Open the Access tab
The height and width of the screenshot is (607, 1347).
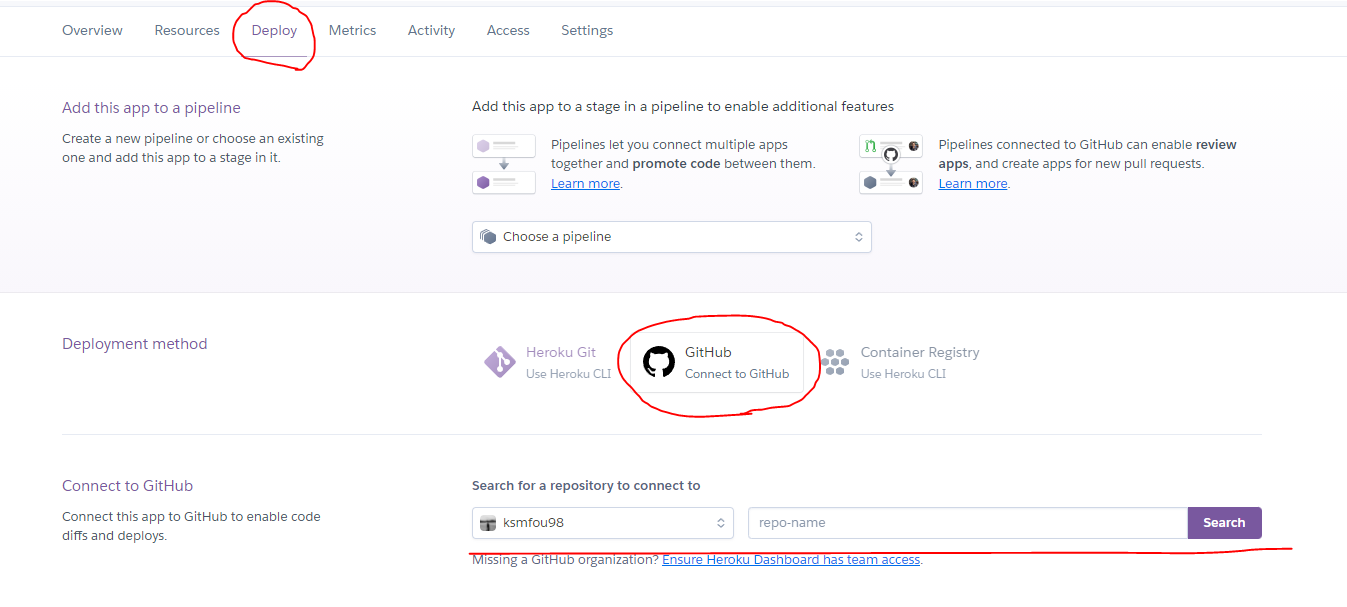coord(508,31)
